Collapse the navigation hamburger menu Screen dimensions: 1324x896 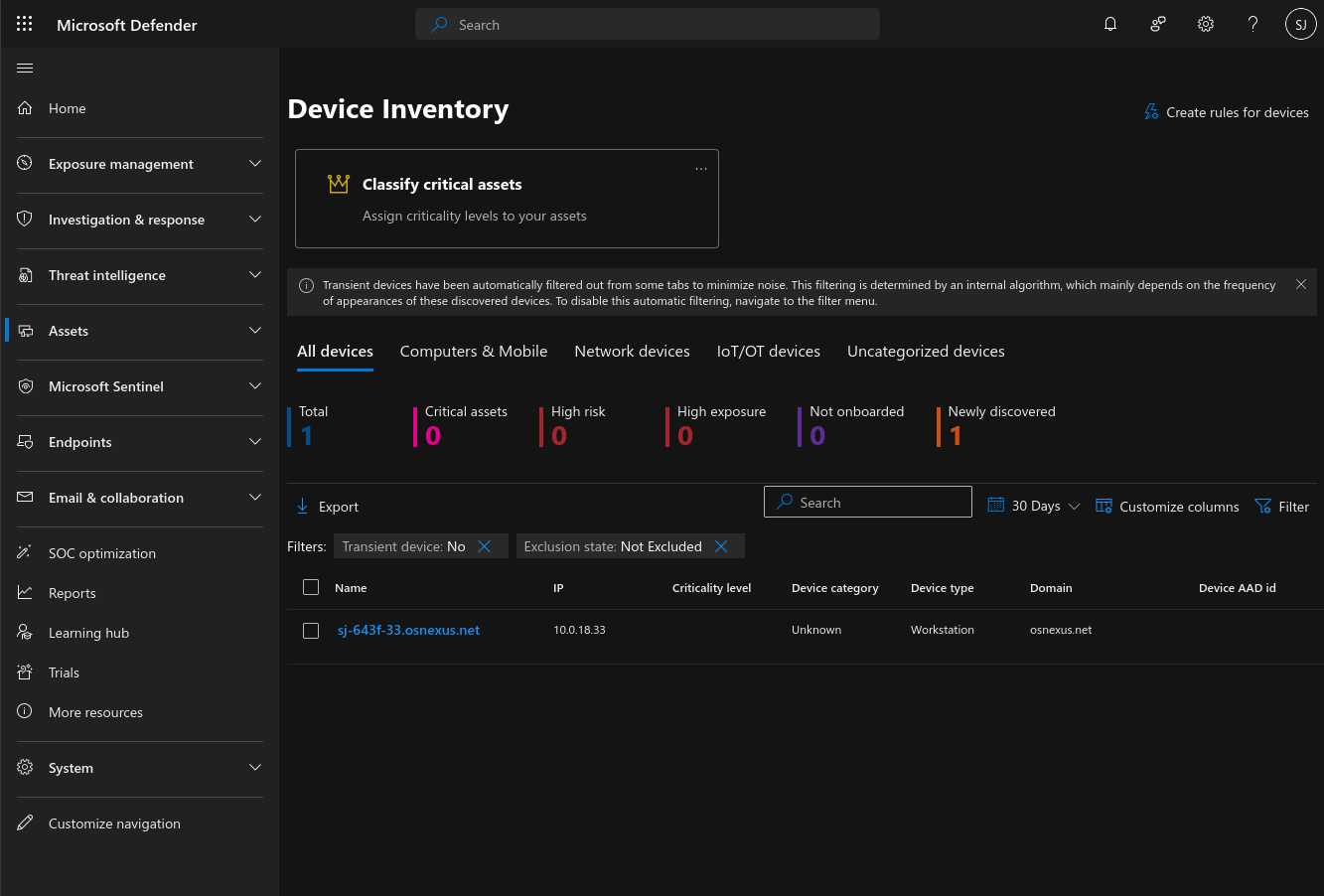pos(26,69)
